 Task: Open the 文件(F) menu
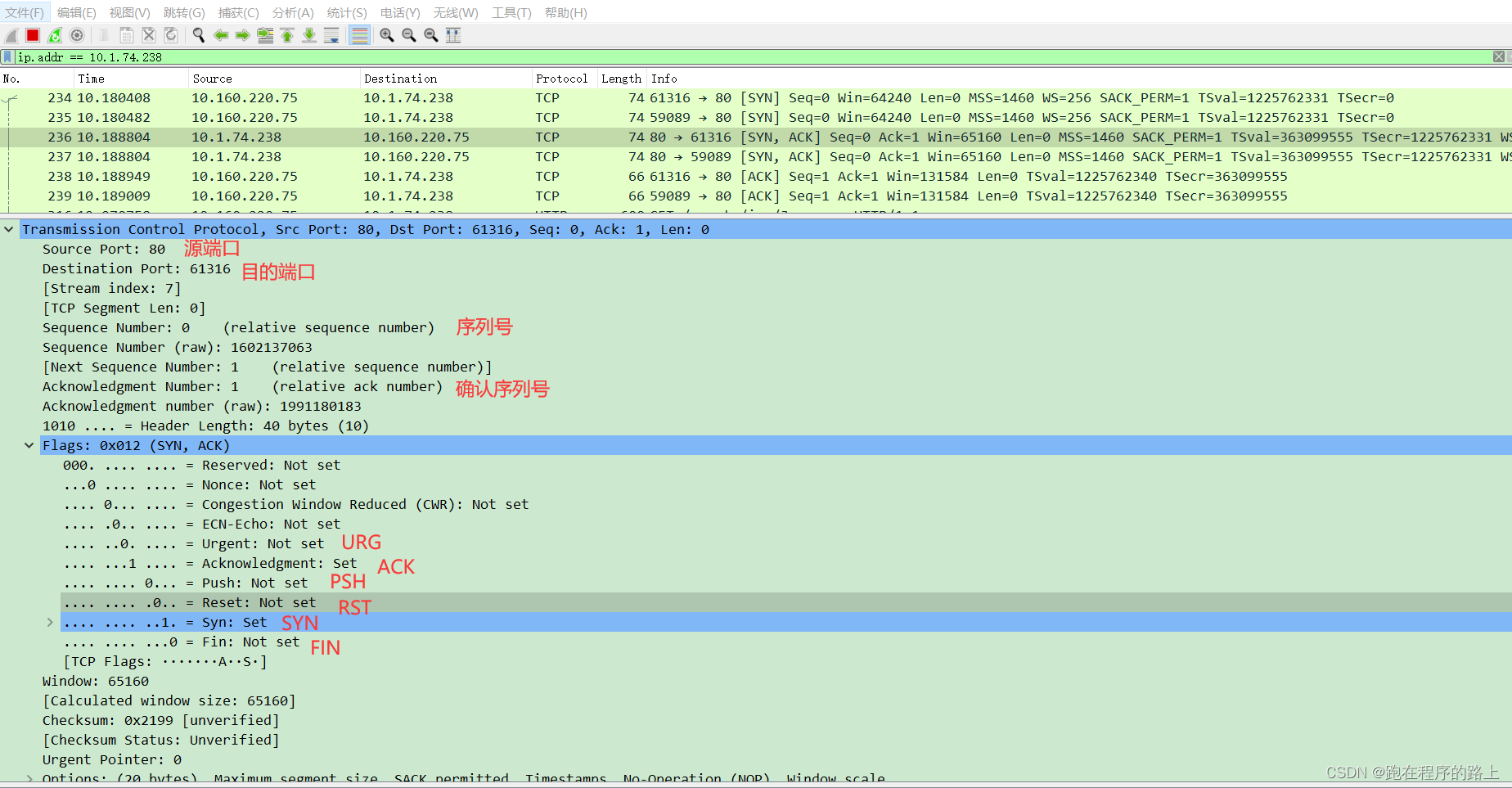click(25, 13)
